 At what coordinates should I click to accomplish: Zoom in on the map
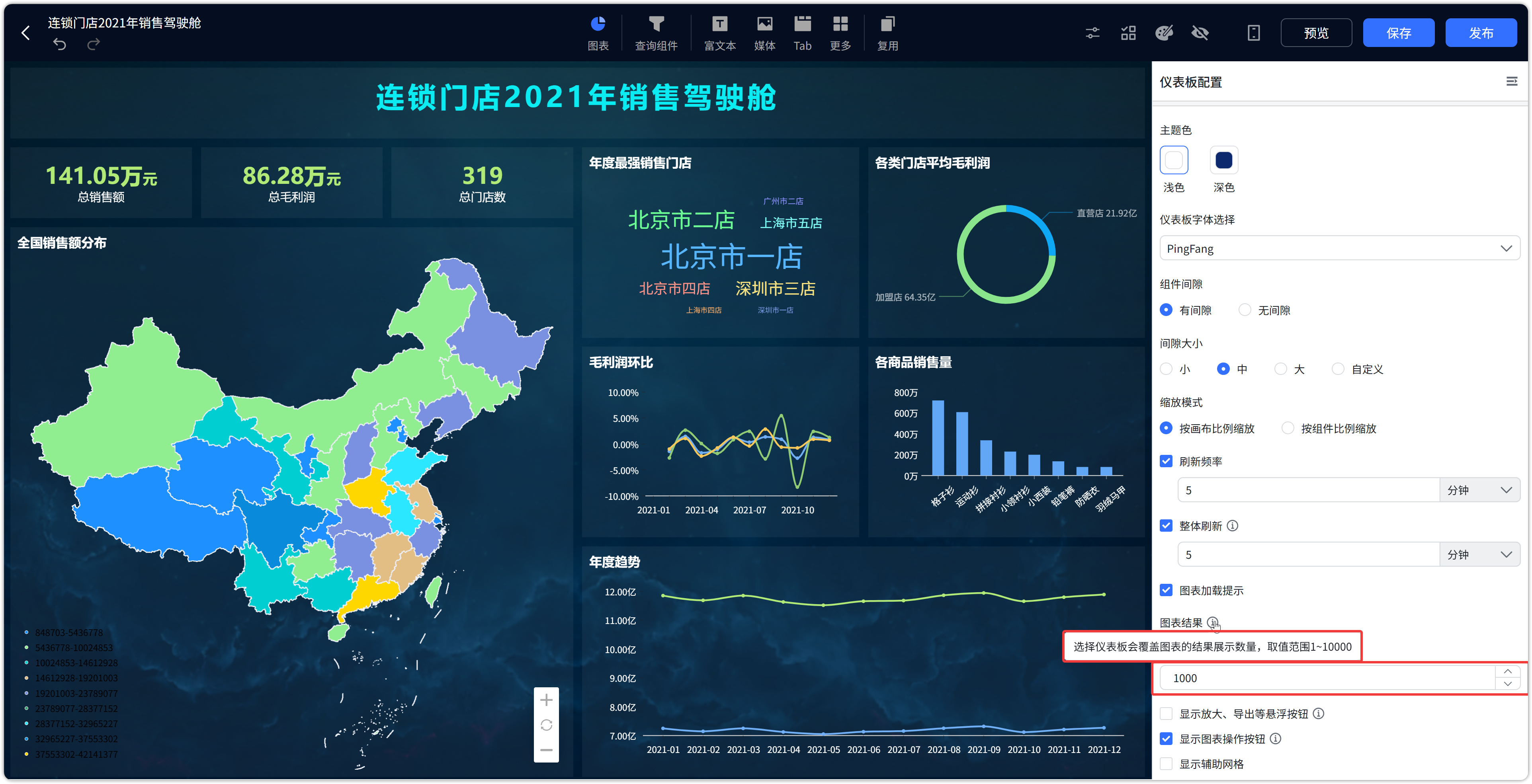tap(546, 700)
